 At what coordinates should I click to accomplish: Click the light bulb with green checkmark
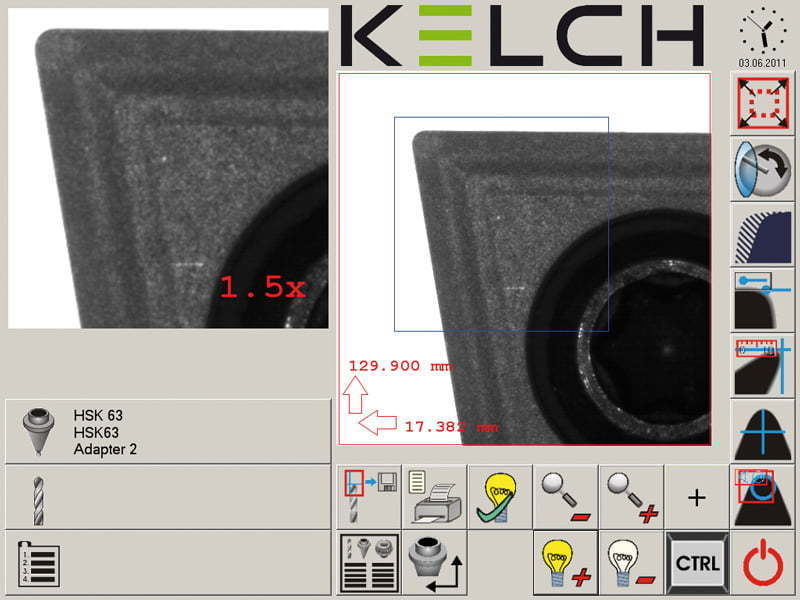(500, 498)
